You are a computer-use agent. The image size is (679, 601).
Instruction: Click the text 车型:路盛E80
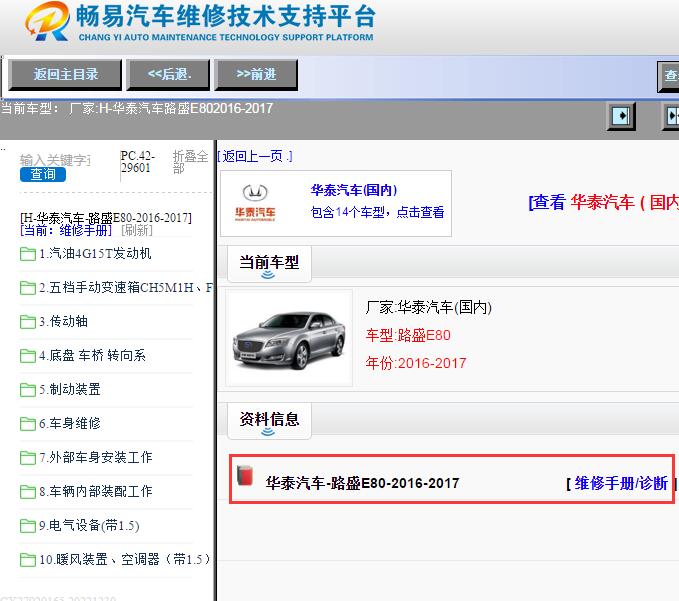click(408, 336)
